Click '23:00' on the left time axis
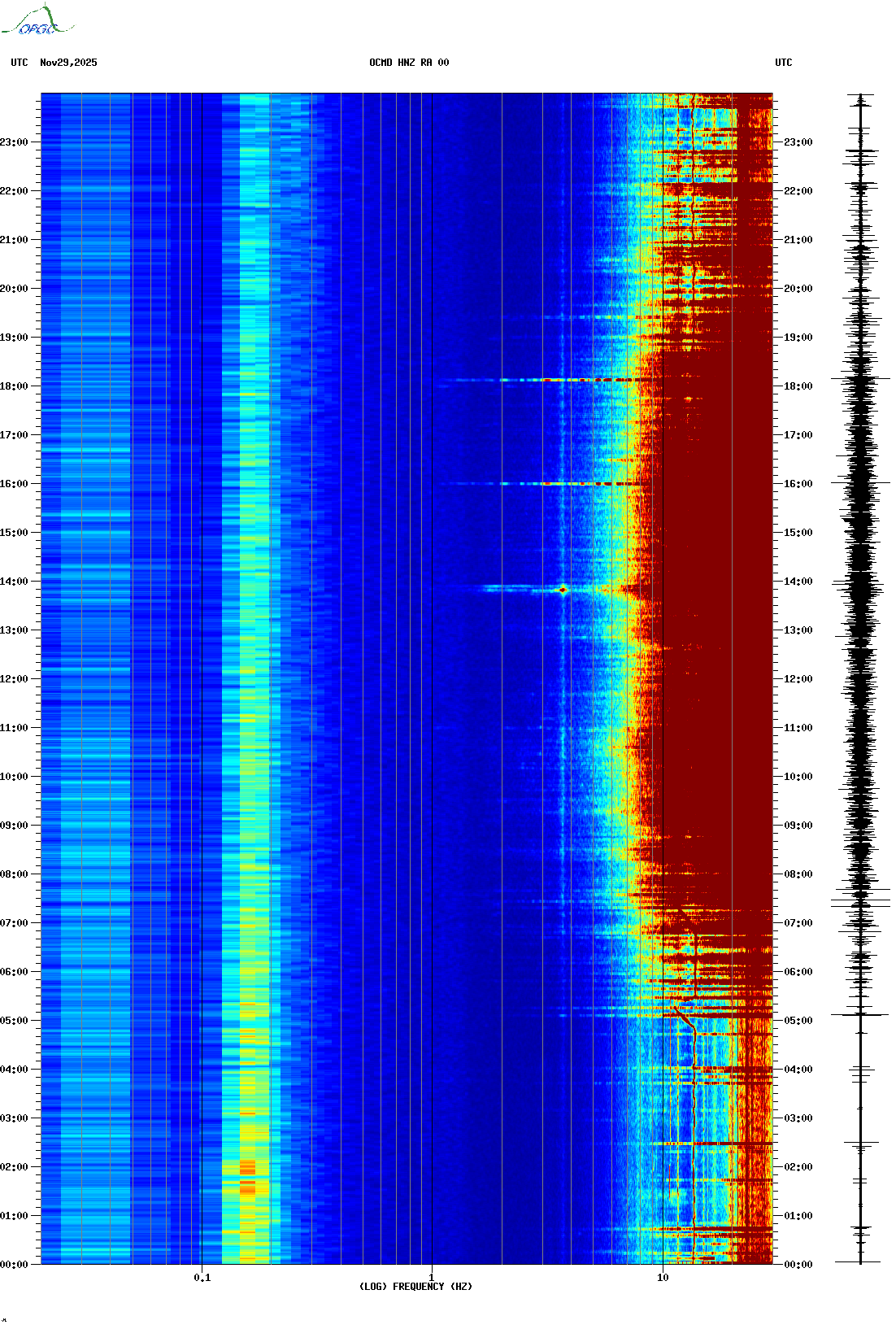The width and height of the screenshot is (896, 1329). point(14,142)
